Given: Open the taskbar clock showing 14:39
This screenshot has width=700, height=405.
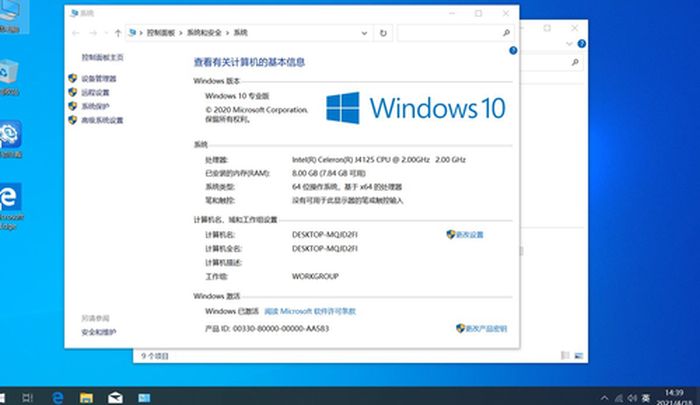Looking at the screenshot, I should tap(674, 397).
